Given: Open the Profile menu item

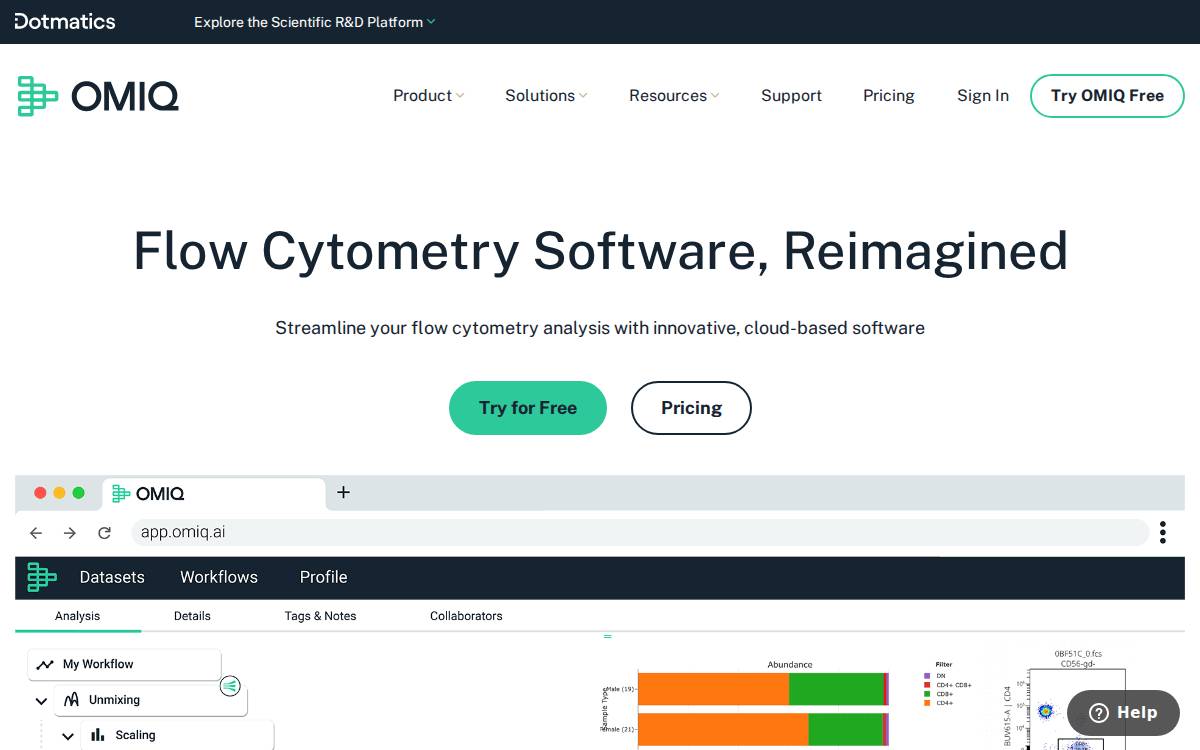Looking at the screenshot, I should tap(324, 577).
